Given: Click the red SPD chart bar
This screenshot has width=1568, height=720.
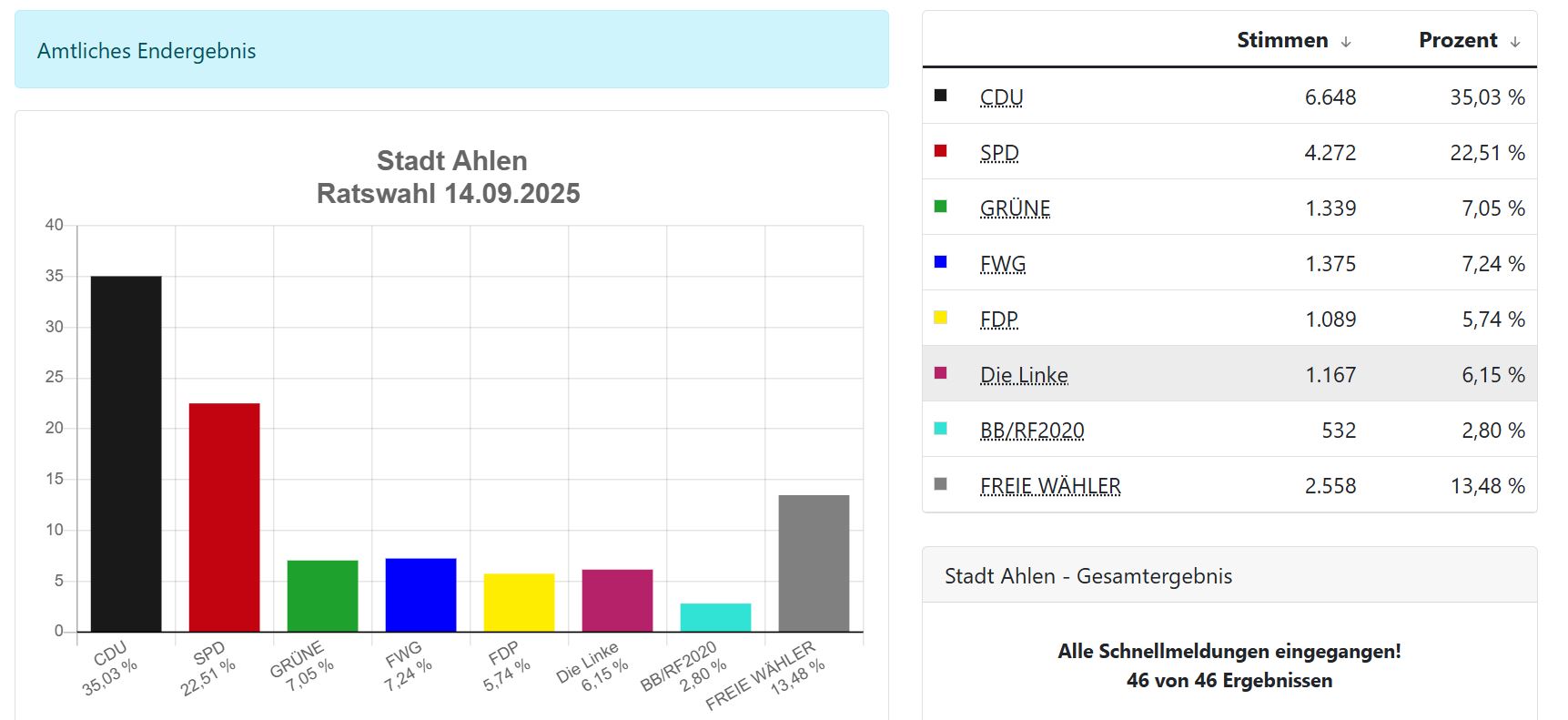Looking at the screenshot, I should click(224, 517).
